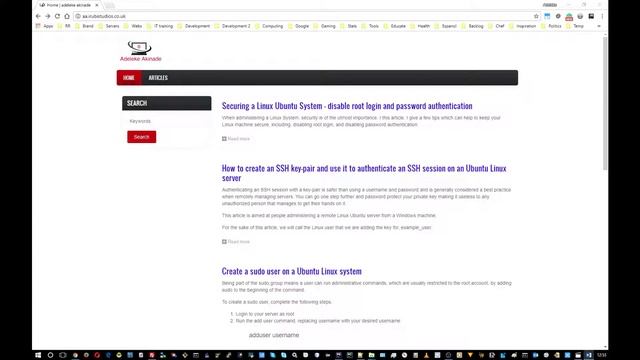640x360 pixels.
Task: Click the page vertical scrollbar thumb
Action: [x=605, y=103]
